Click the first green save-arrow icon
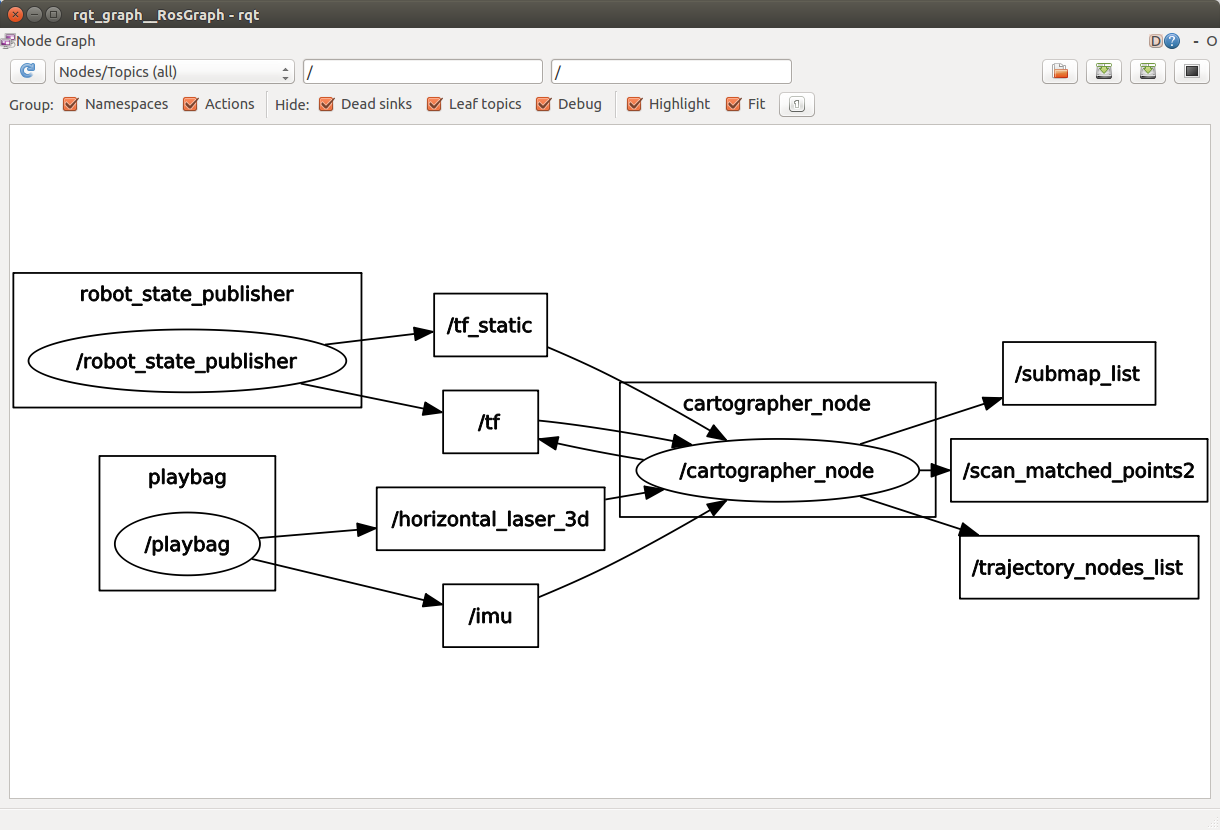Image resolution: width=1220 pixels, height=830 pixels. click(x=1103, y=71)
